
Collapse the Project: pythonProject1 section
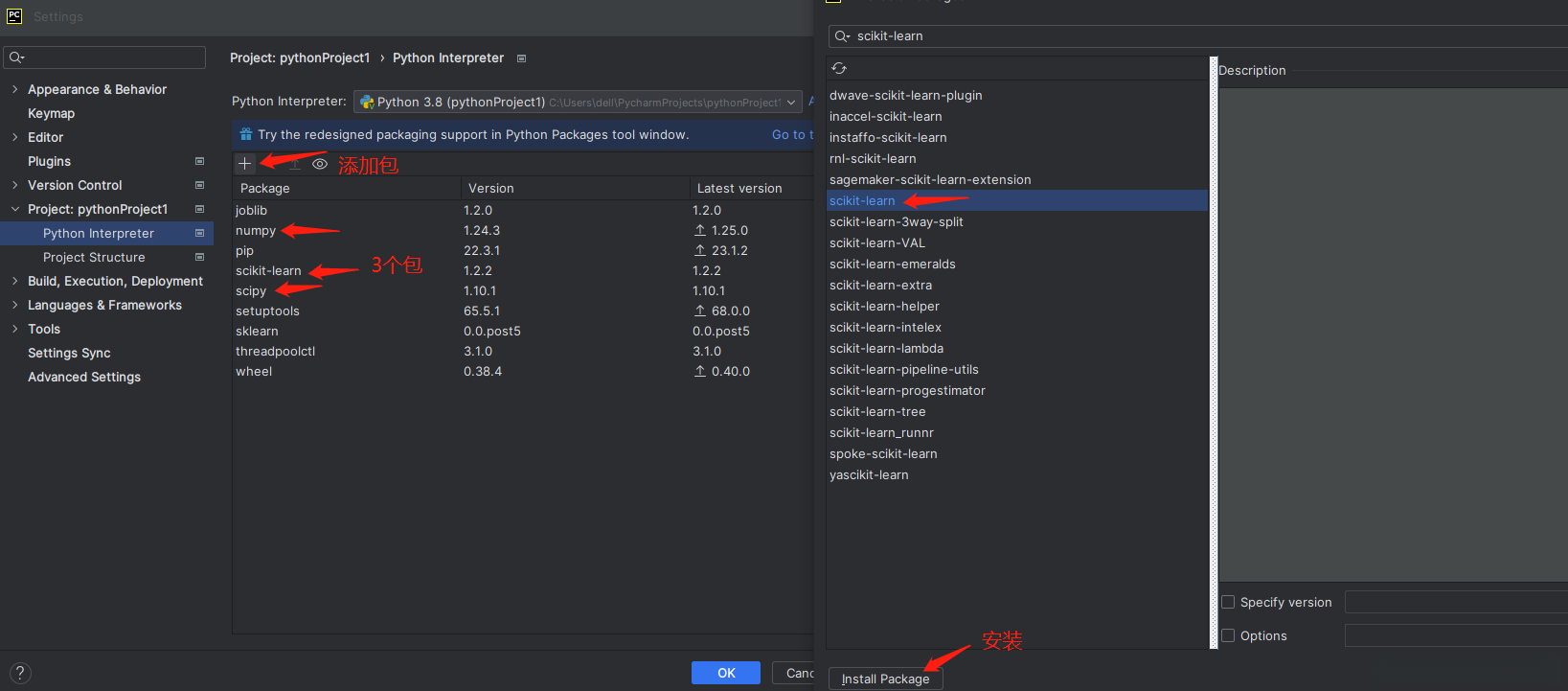tap(14, 209)
